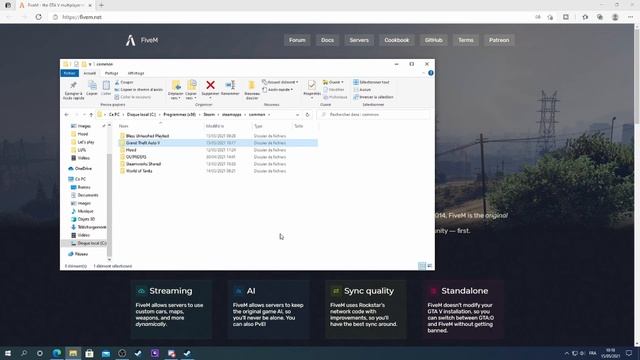Go up one folder with up arrow
640x360 pixels.
pos(91,115)
